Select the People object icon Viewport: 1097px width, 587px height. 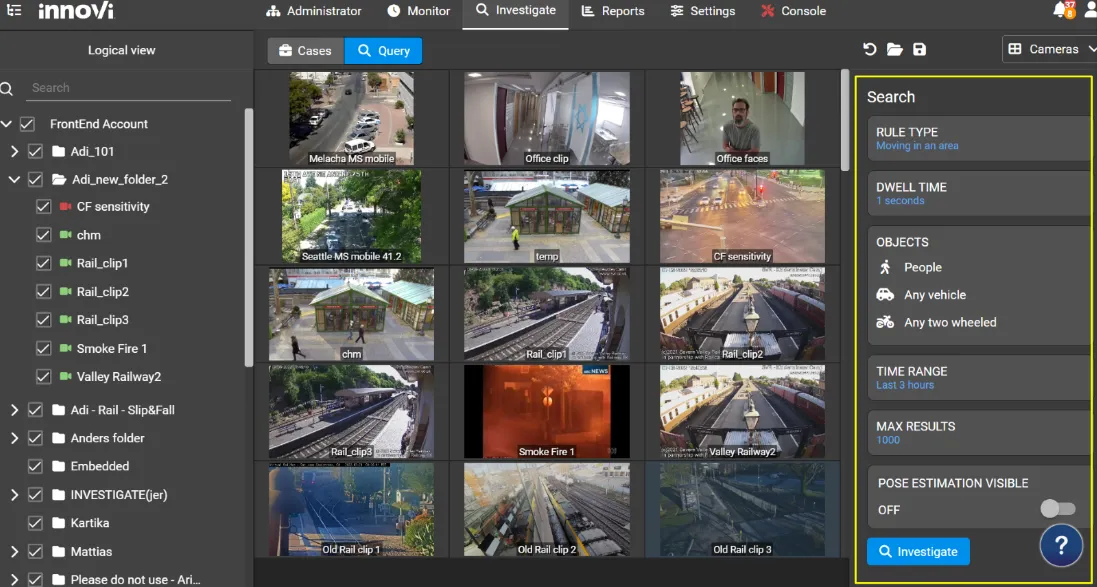(885, 267)
